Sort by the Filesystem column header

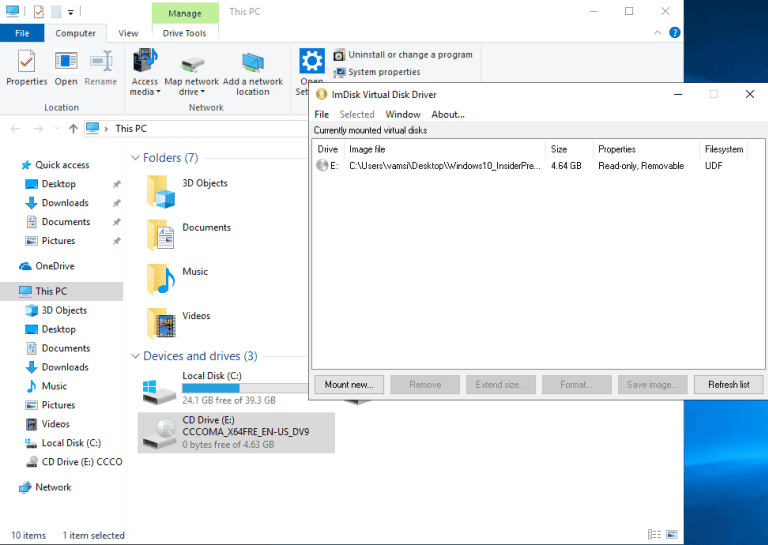tap(724, 149)
